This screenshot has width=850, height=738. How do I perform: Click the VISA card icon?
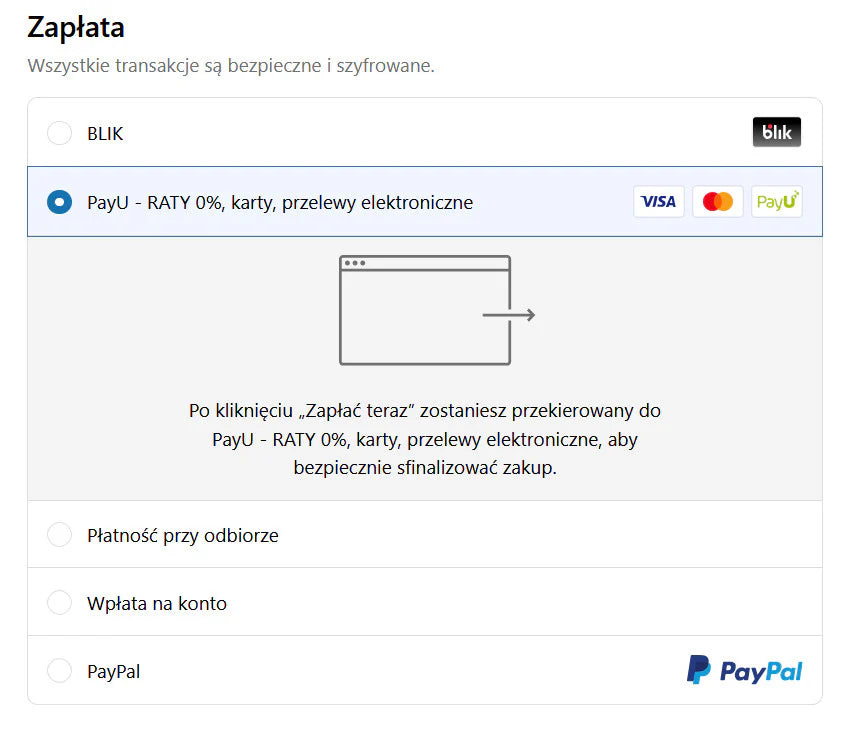pyautogui.click(x=658, y=202)
